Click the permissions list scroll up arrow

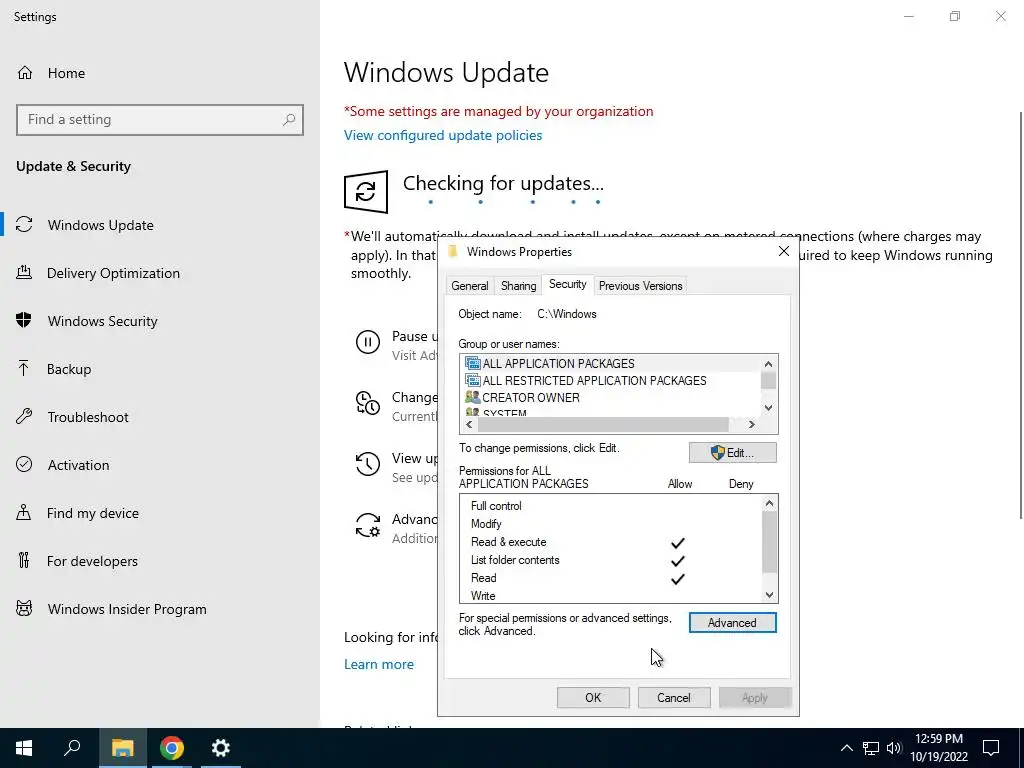(x=769, y=503)
